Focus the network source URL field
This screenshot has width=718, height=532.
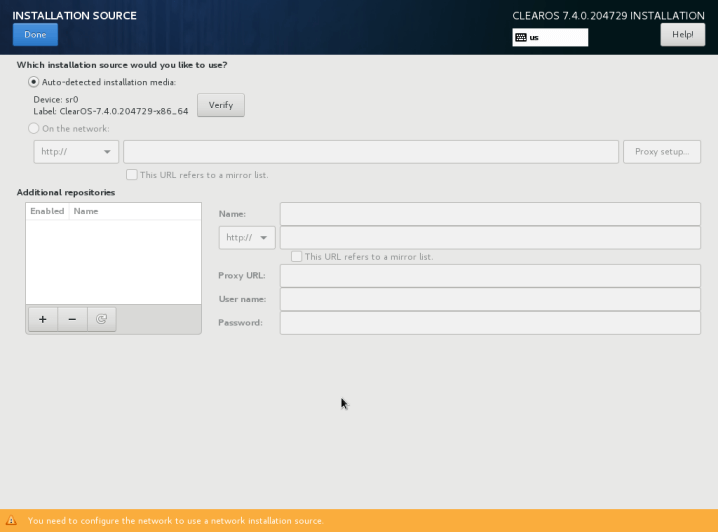(x=371, y=152)
